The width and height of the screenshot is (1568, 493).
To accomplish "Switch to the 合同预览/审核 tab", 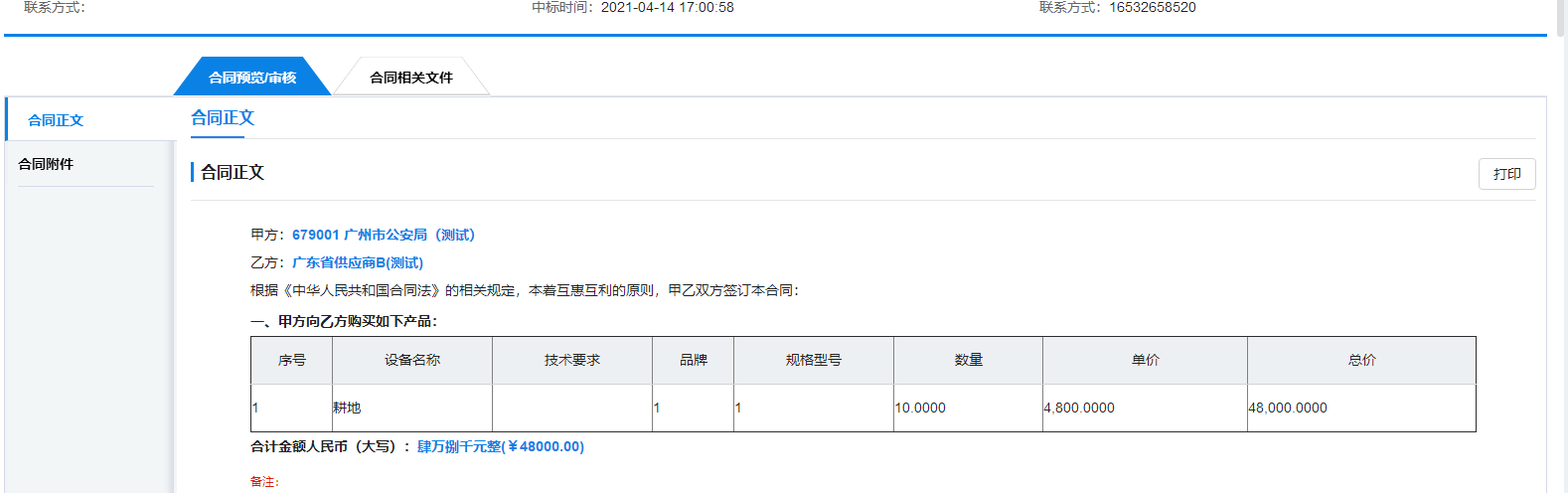I will (x=251, y=78).
